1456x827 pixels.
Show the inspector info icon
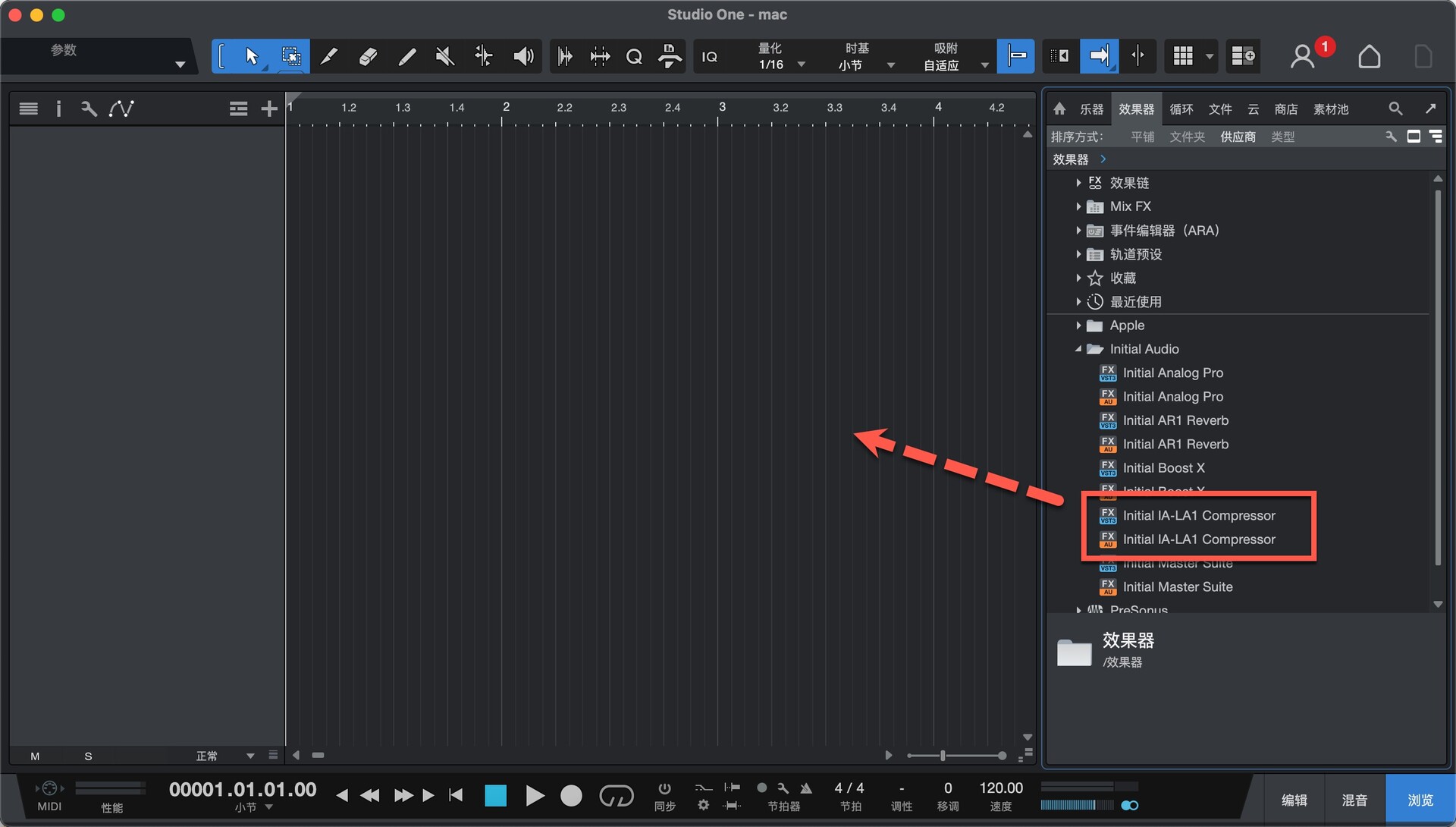(58, 108)
